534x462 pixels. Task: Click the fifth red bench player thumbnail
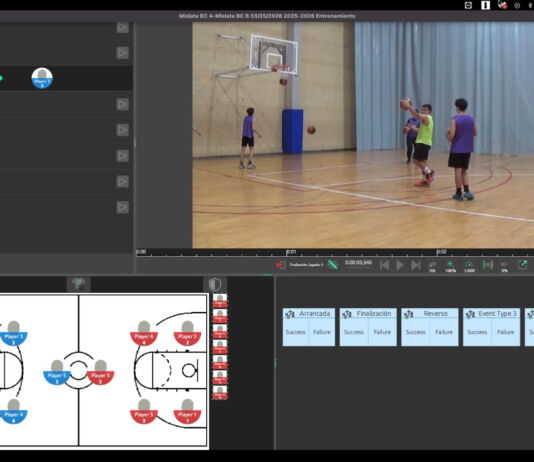(220, 362)
